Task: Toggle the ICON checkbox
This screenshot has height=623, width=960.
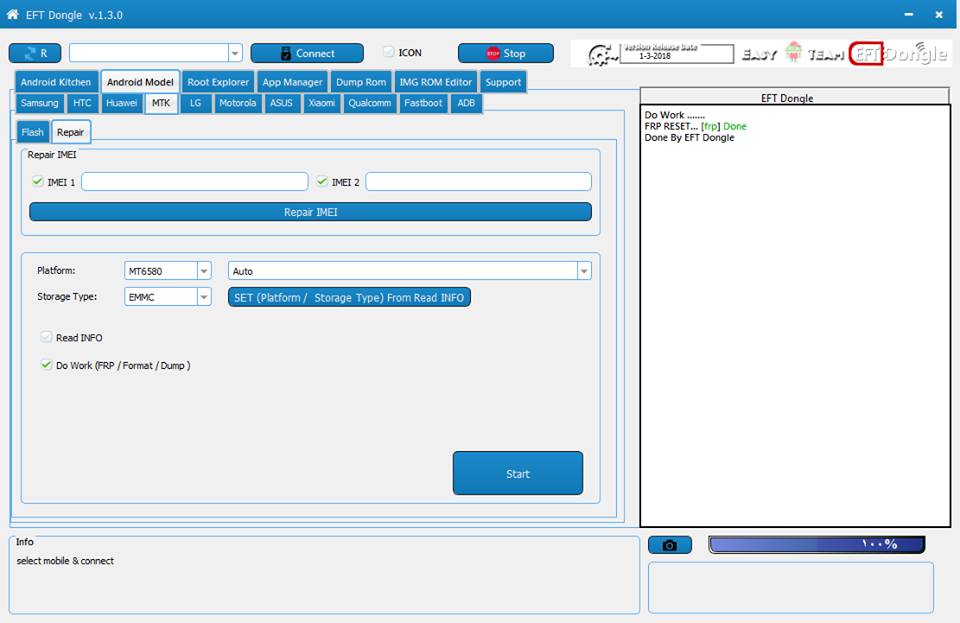Action: click(x=388, y=52)
